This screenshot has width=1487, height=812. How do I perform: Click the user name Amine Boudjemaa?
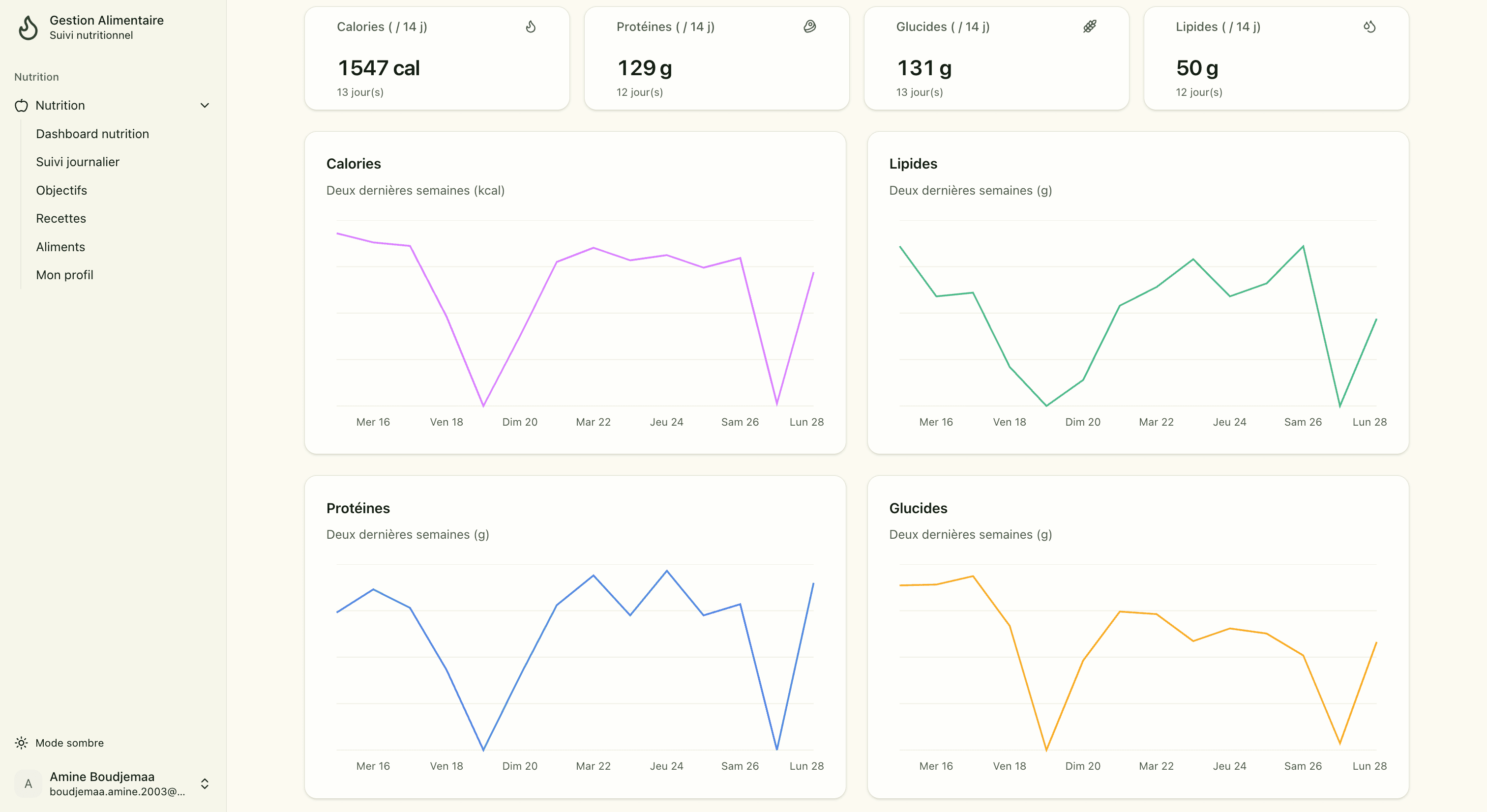[x=102, y=777]
